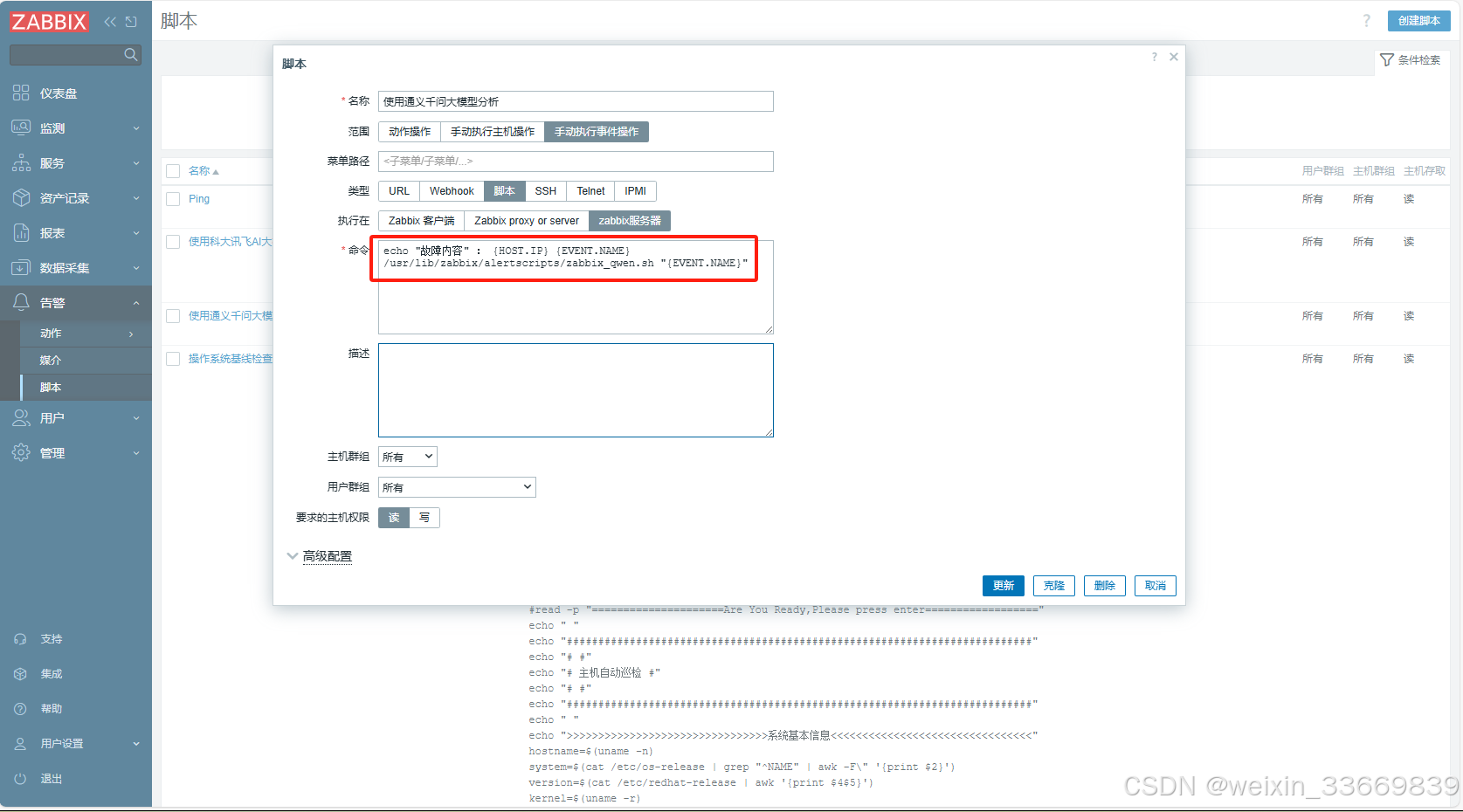Click the 删除 delete button

tap(1105, 586)
